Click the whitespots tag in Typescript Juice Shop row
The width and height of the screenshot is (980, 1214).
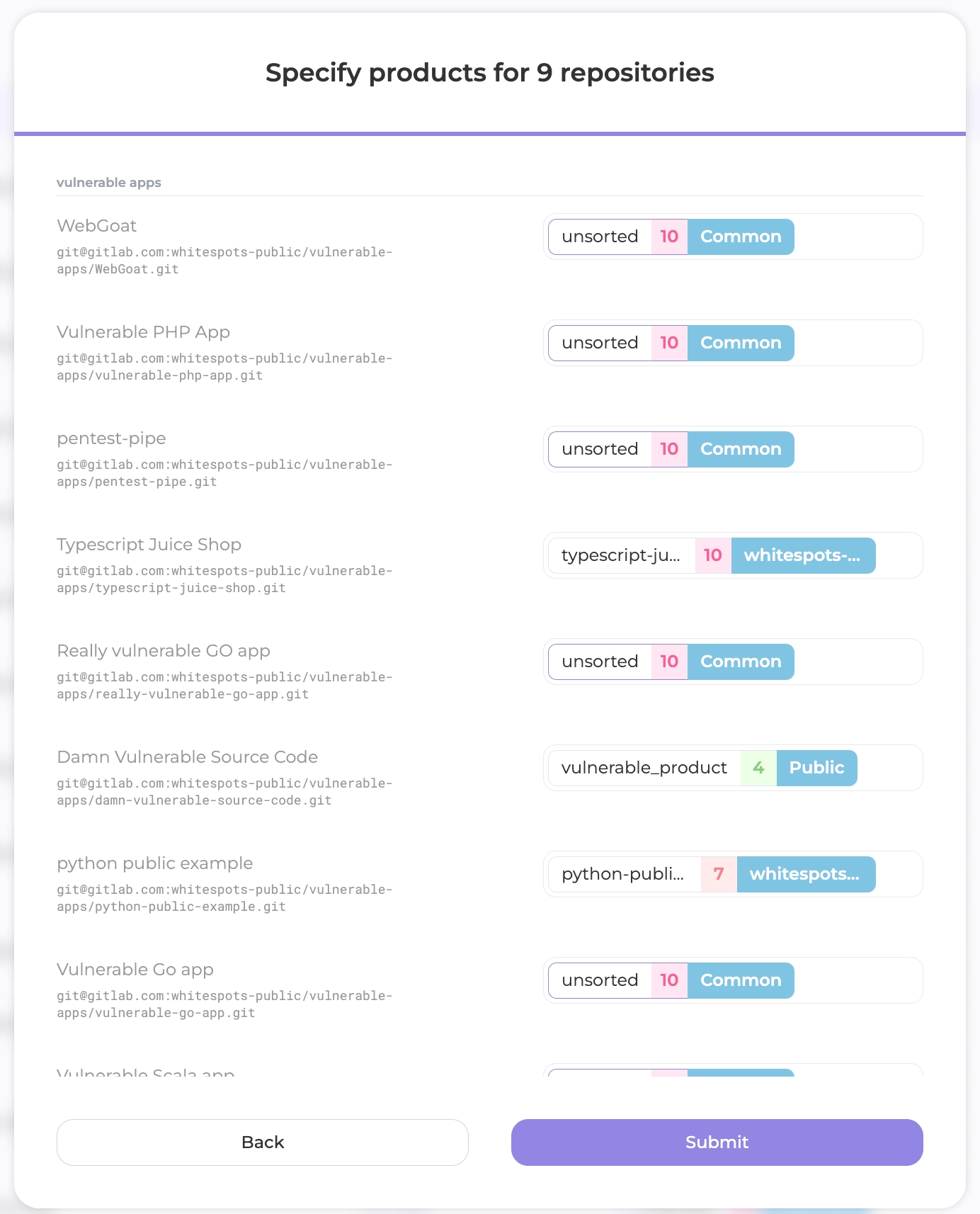pyautogui.click(x=802, y=555)
